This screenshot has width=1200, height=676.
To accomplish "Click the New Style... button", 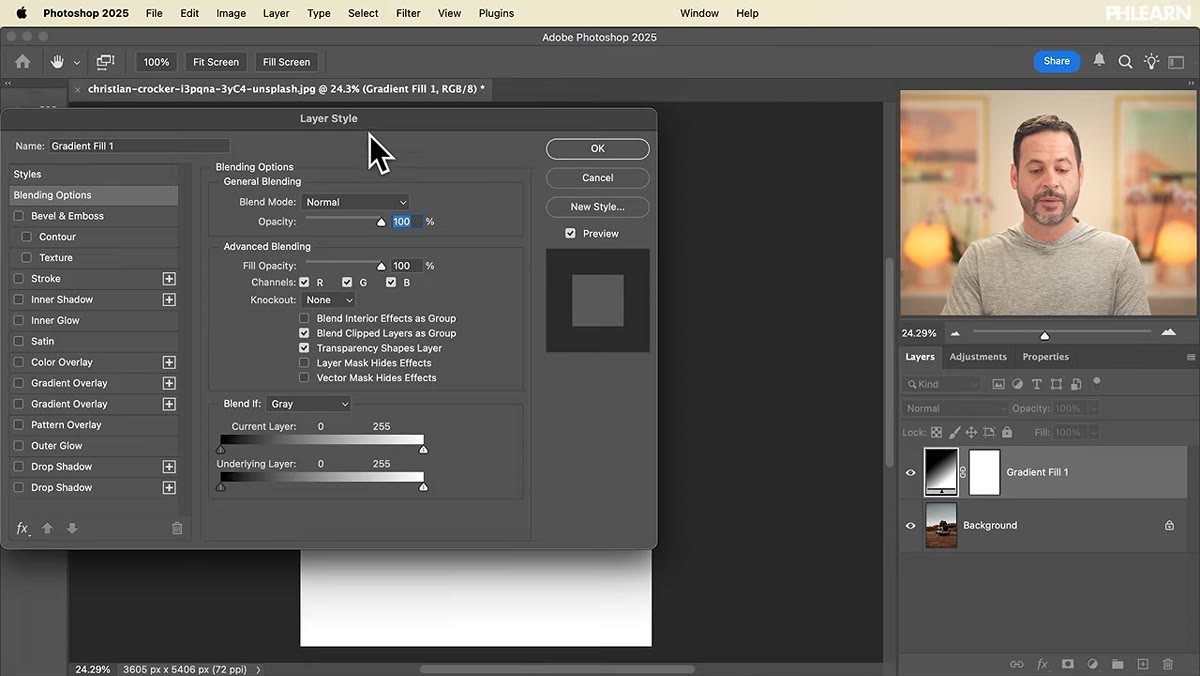I will (597, 207).
